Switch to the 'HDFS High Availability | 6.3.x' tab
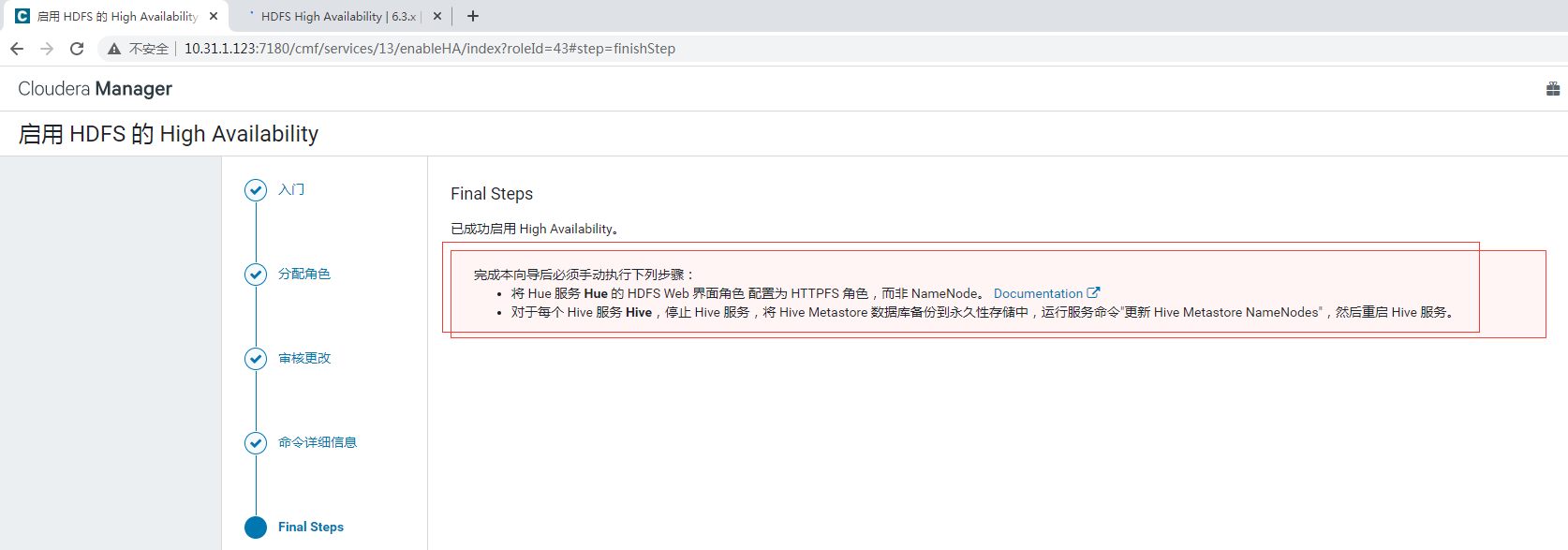This screenshot has width=1568, height=550. [x=339, y=16]
